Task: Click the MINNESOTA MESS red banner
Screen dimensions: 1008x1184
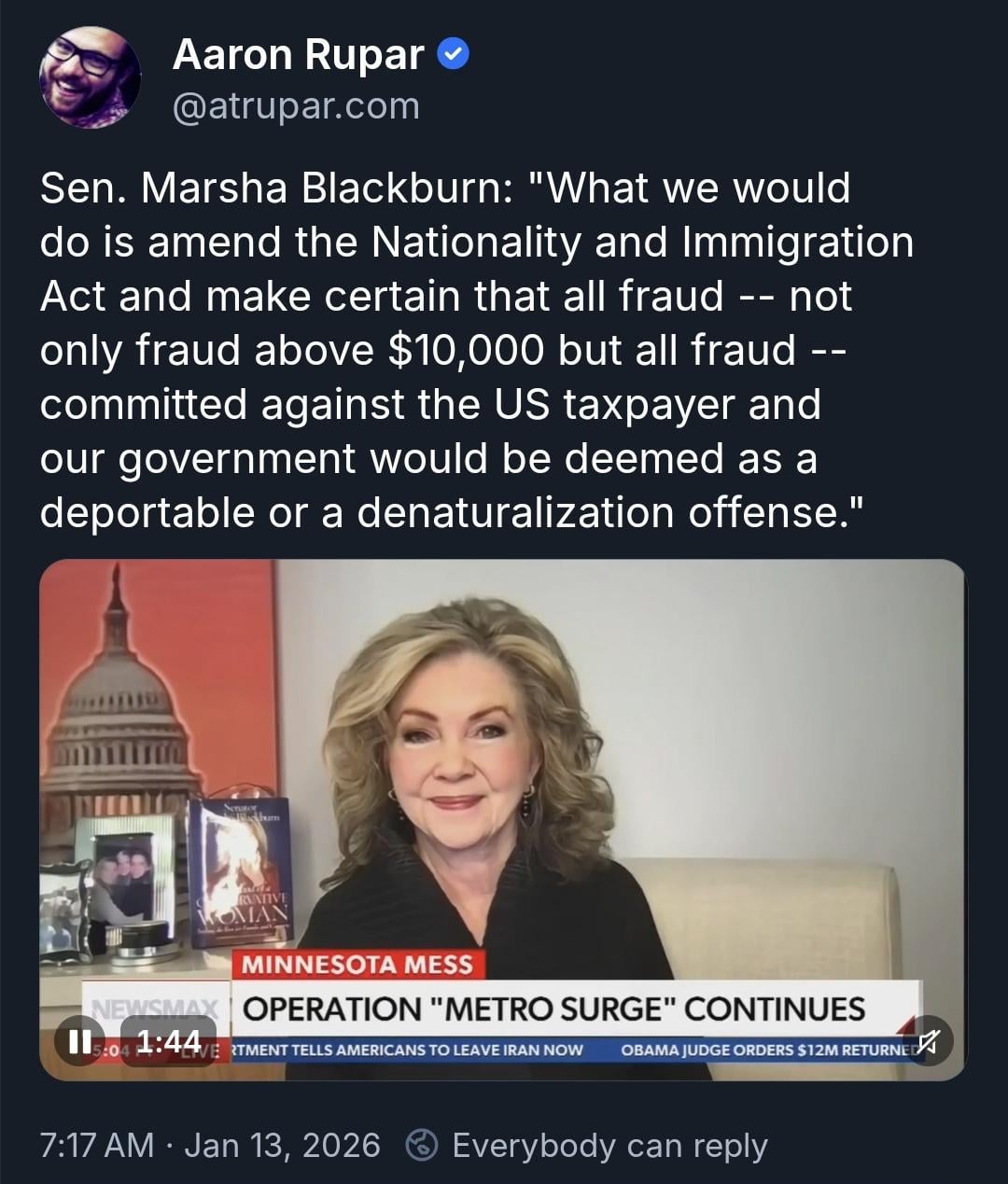Action: coord(358,964)
